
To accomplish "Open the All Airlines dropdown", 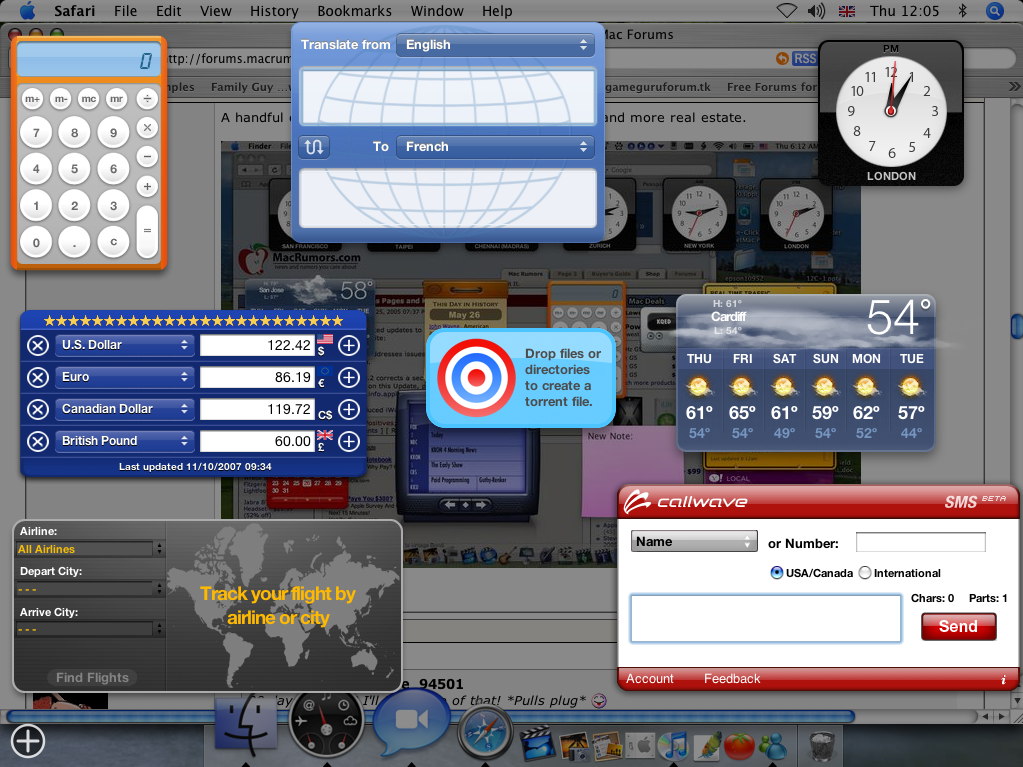I will click(x=90, y=549).
